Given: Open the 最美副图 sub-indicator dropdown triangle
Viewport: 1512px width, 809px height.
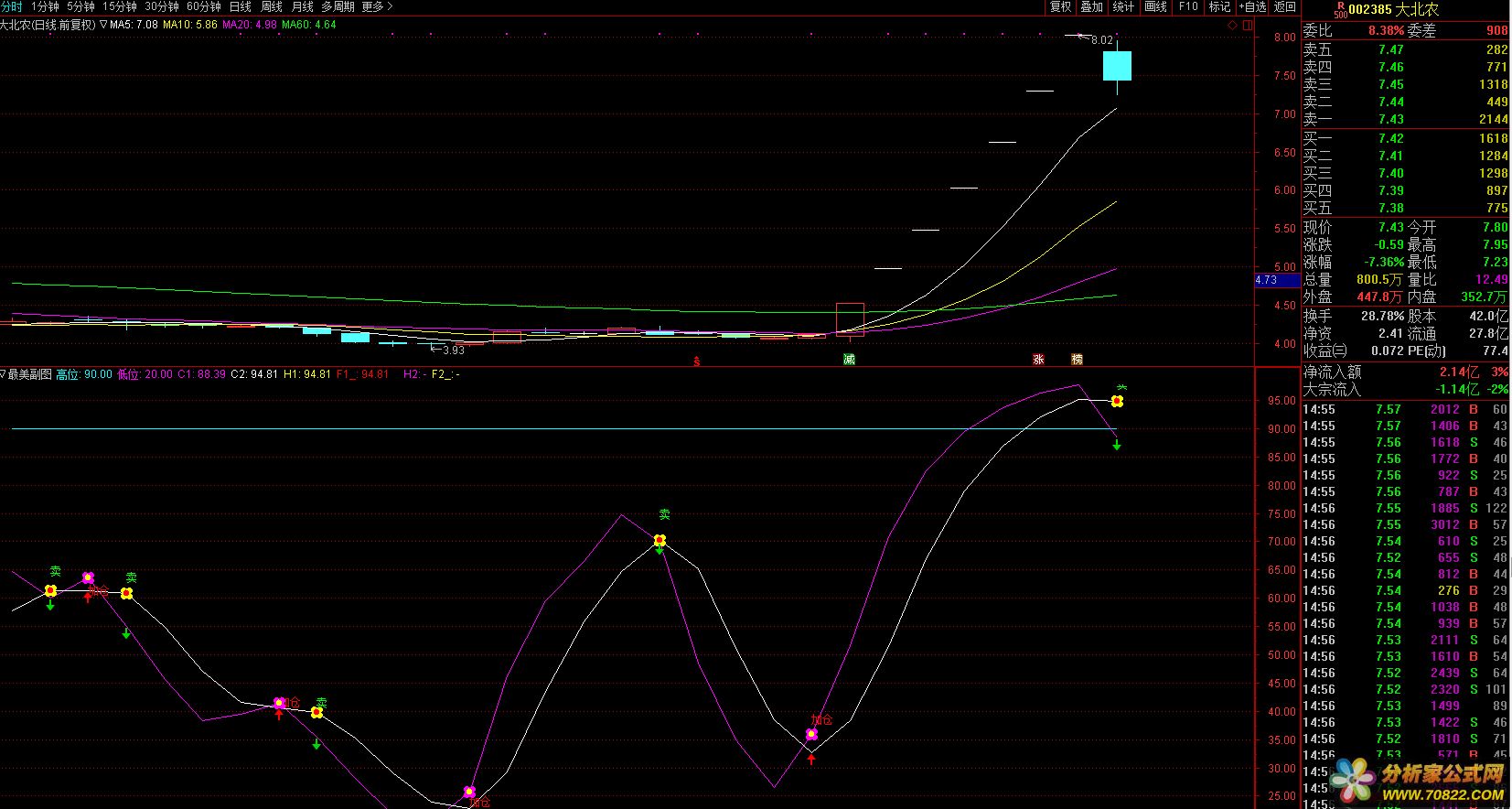Looking at the screenshot, I should coord(4,374).
